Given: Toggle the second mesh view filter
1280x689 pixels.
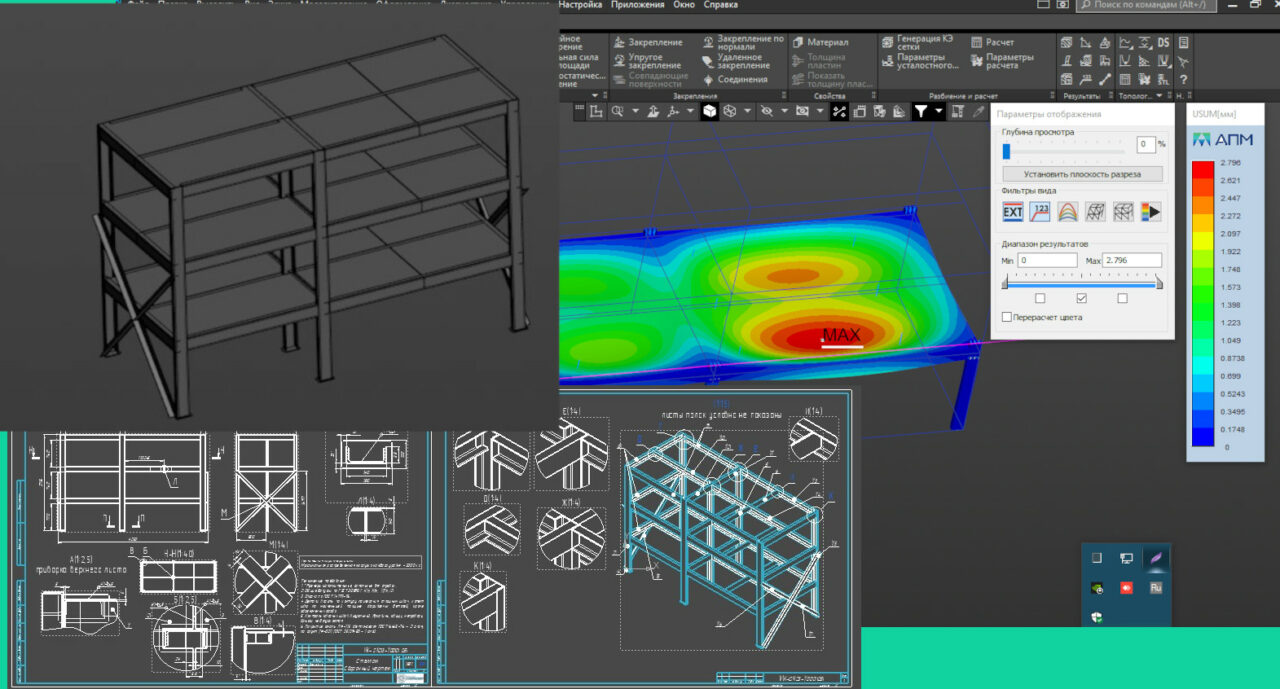Looking at the screenshot, I should [x=1123, y=211].
